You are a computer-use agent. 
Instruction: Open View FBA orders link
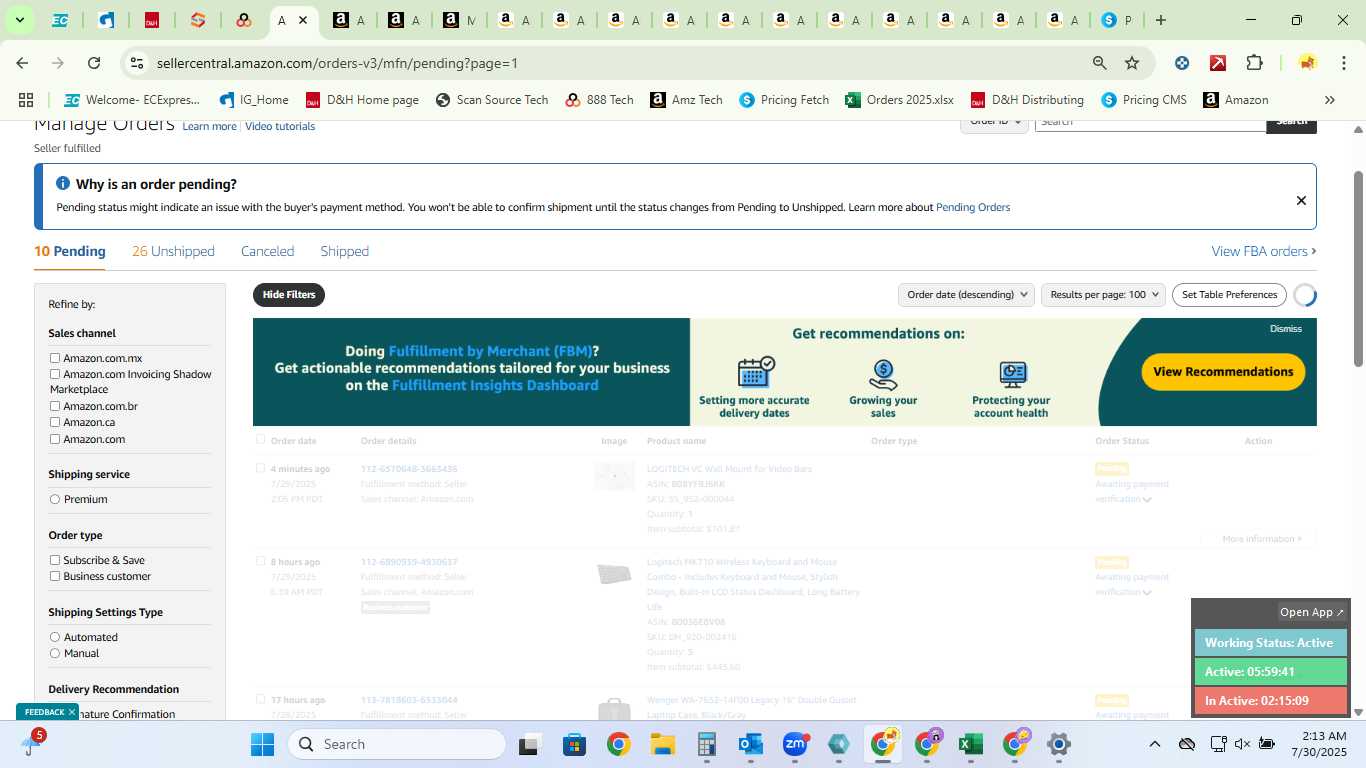(1264, 251)
